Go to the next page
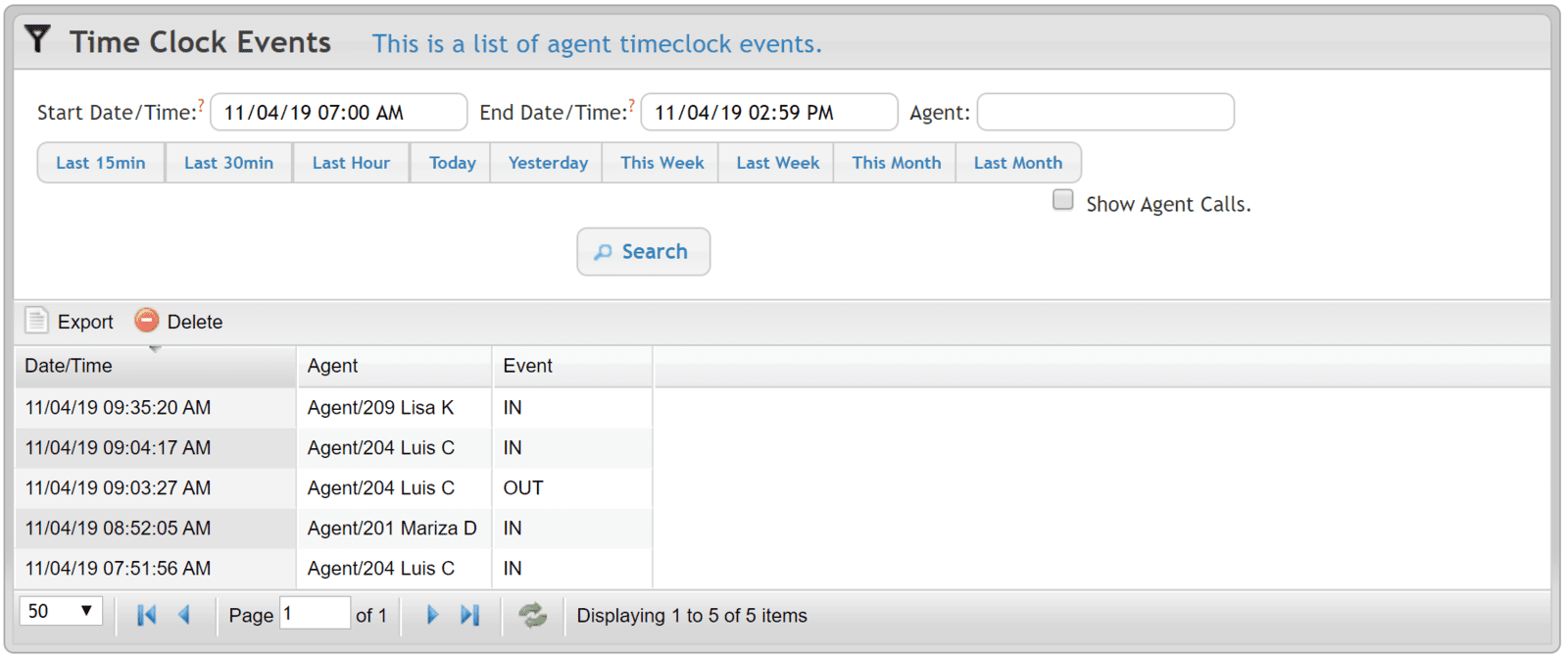This screenshot has width=1568, height=658. tap(432, 615)
